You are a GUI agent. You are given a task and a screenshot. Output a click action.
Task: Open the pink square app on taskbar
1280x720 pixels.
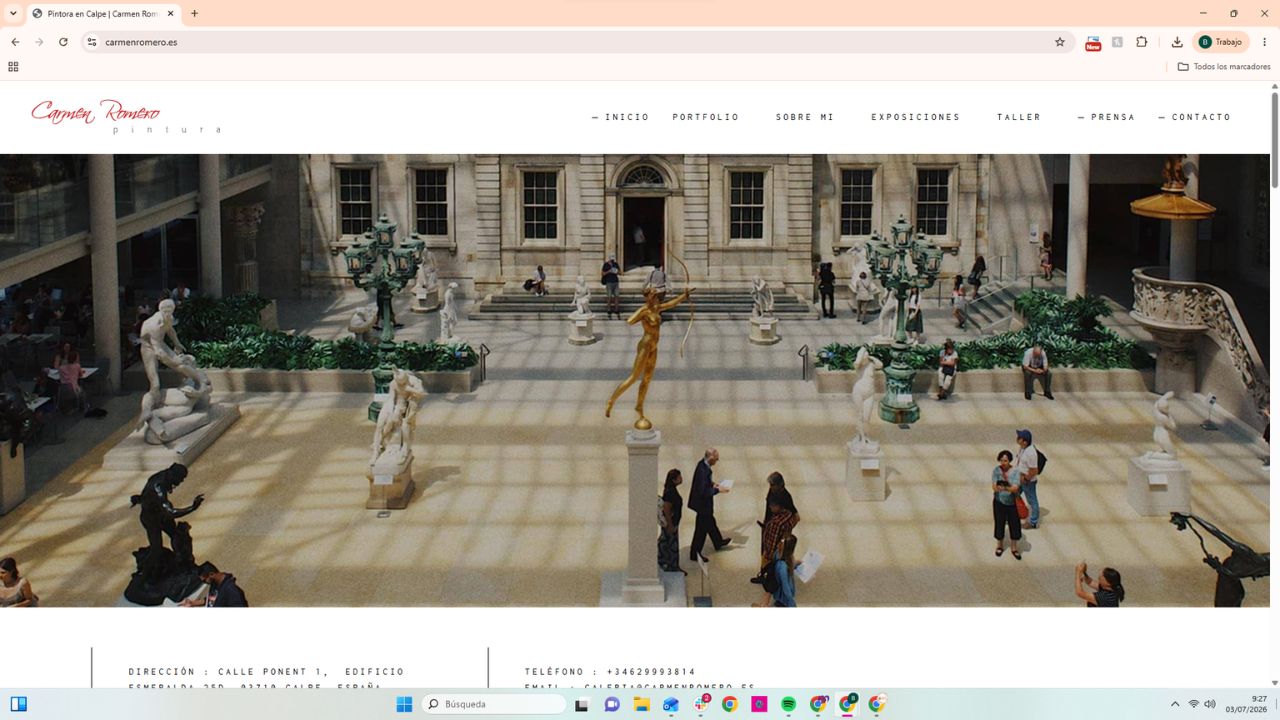(x=759, y=704)
